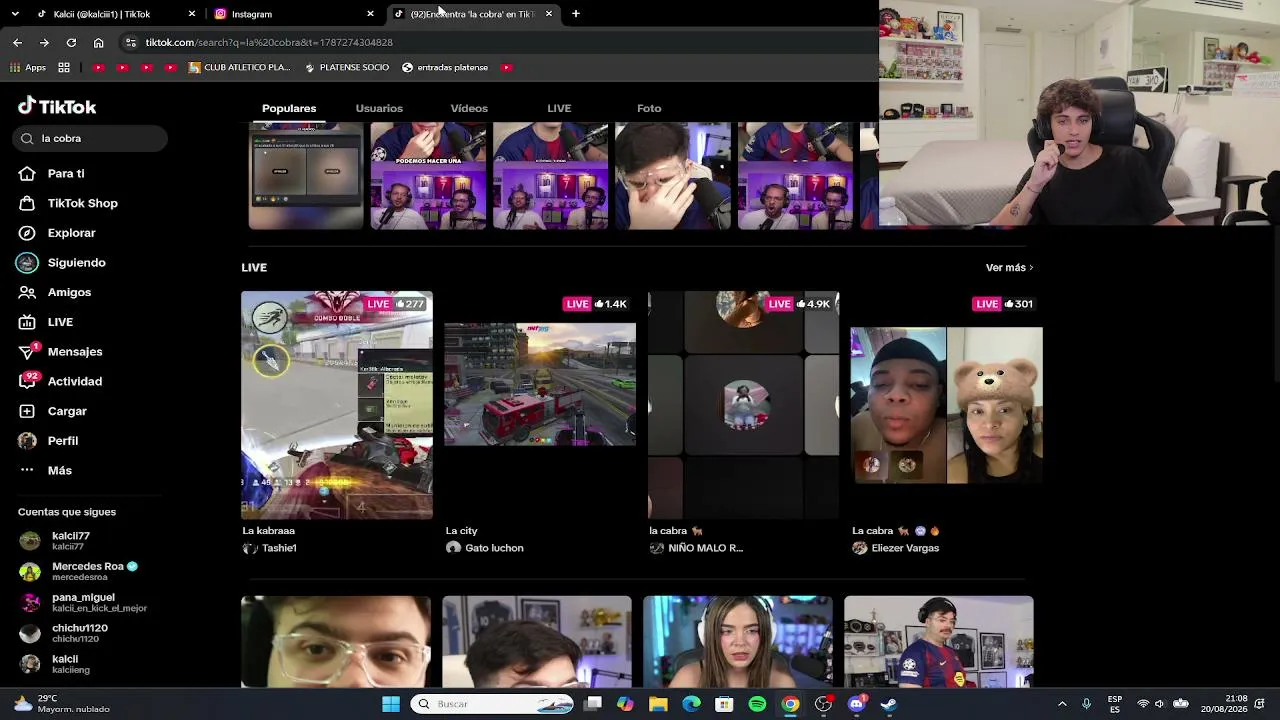
Task: Open CLUB ATLETICO PLA... bookmark
Action: pos(239,67)
